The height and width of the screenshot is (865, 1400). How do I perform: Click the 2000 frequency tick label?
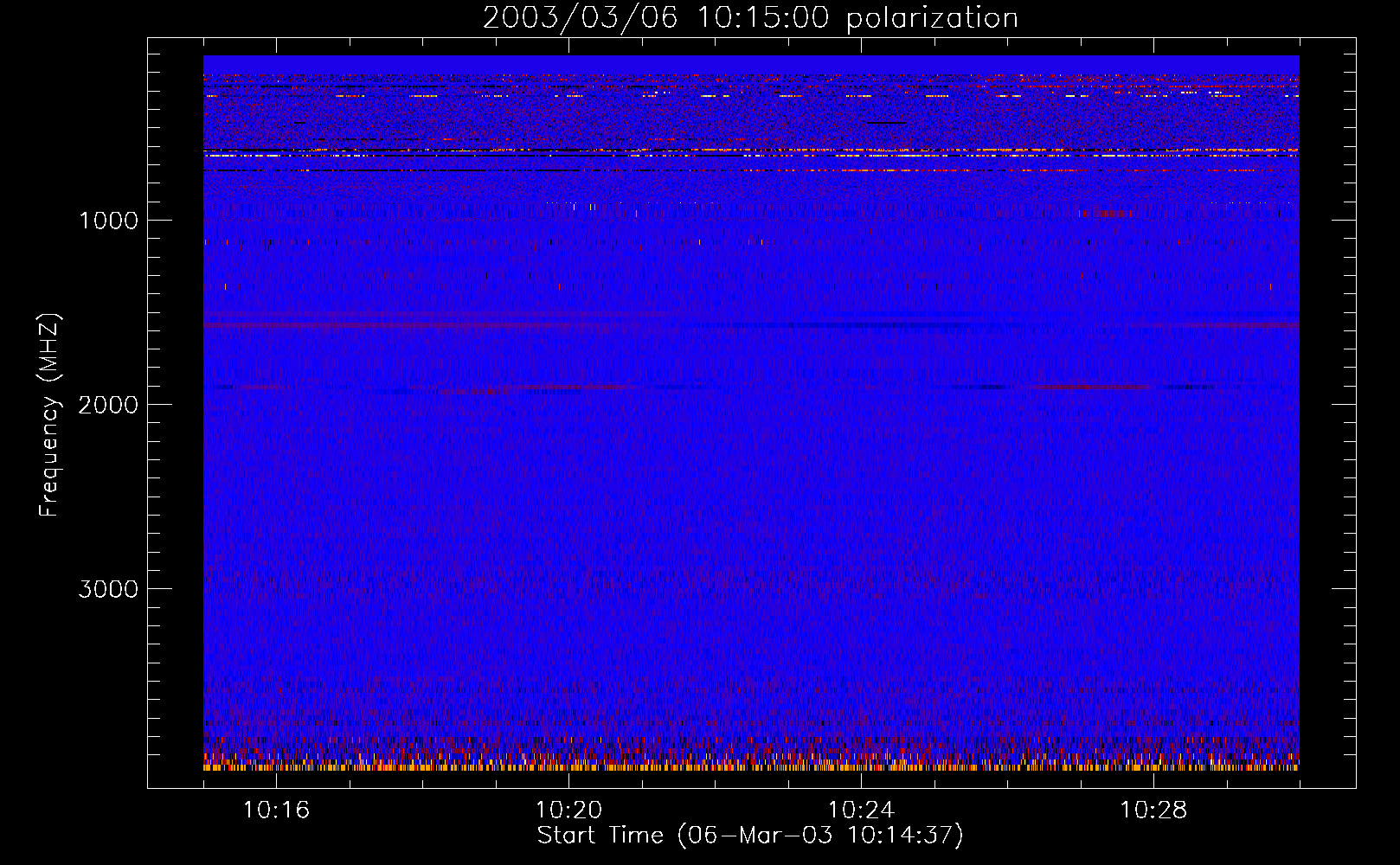[108, 405]
